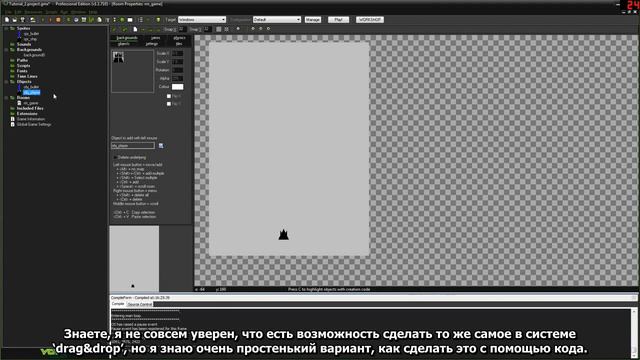The height and width of the screenshot is (360, 640).
Task: Open Global Game Settings in resource tree
Action: point(34,124)
